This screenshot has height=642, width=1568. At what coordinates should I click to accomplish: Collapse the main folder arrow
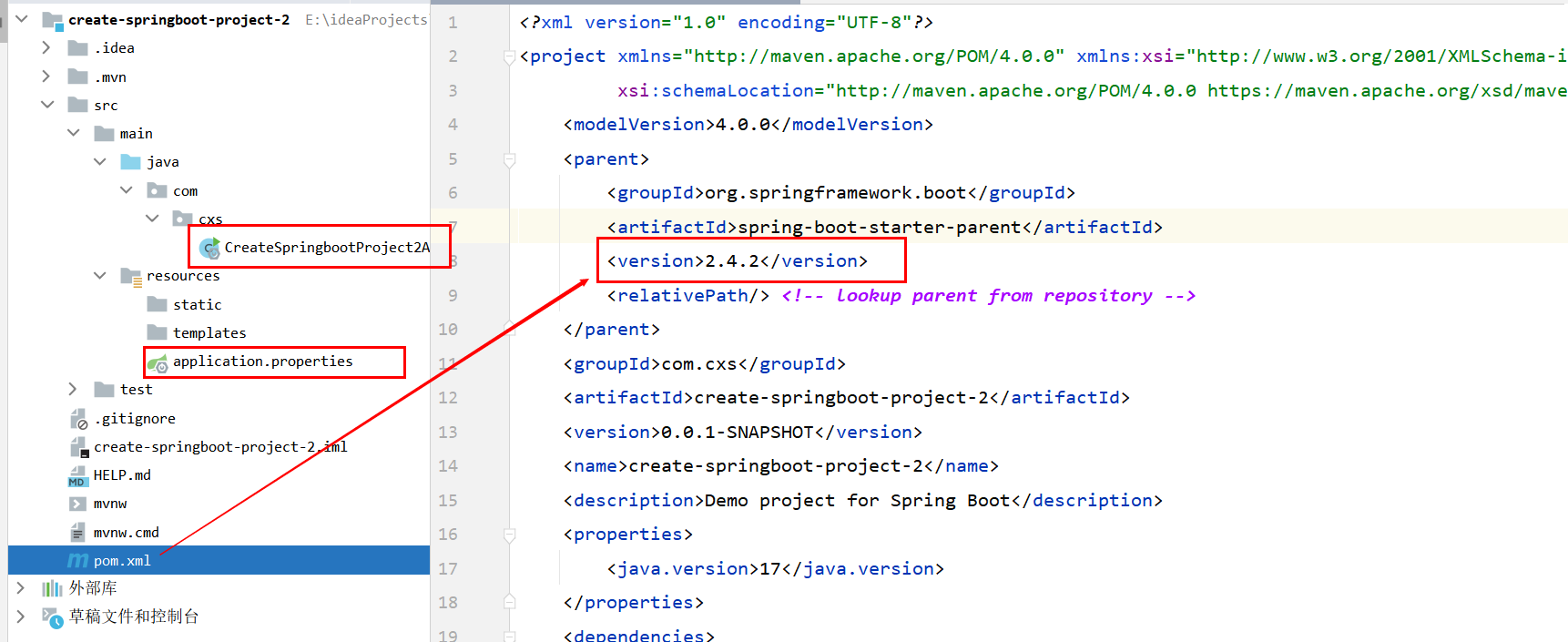[74, 133]
